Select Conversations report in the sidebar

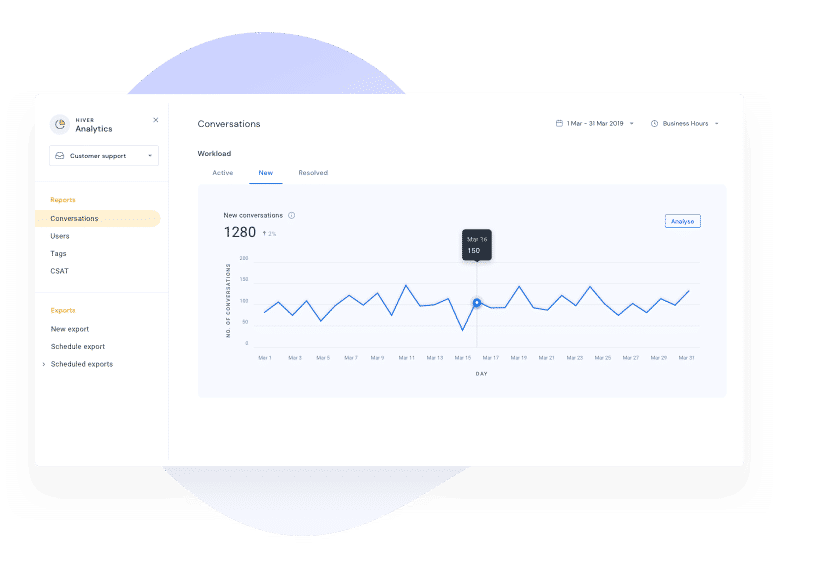tap(97, 218)
